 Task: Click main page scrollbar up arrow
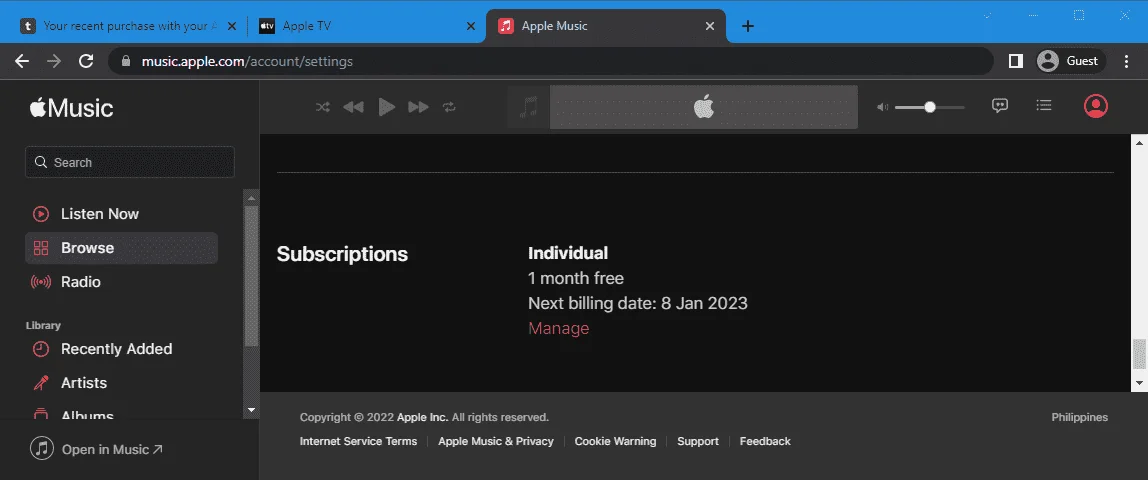click(x=1138, y=141)
